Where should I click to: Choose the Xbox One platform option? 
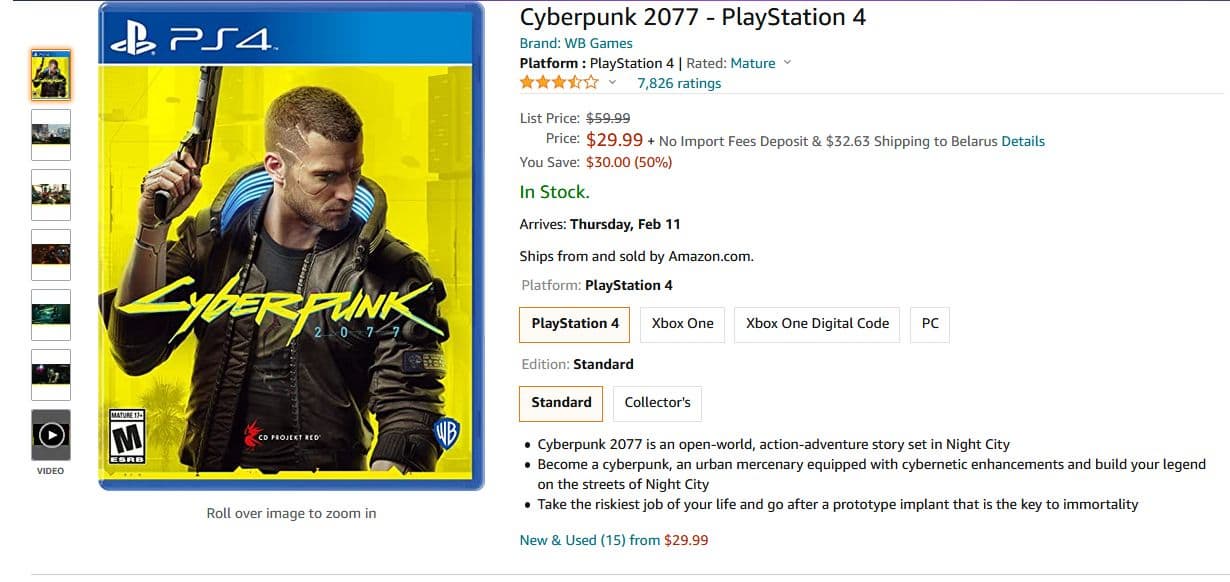(x=683, y=324)
